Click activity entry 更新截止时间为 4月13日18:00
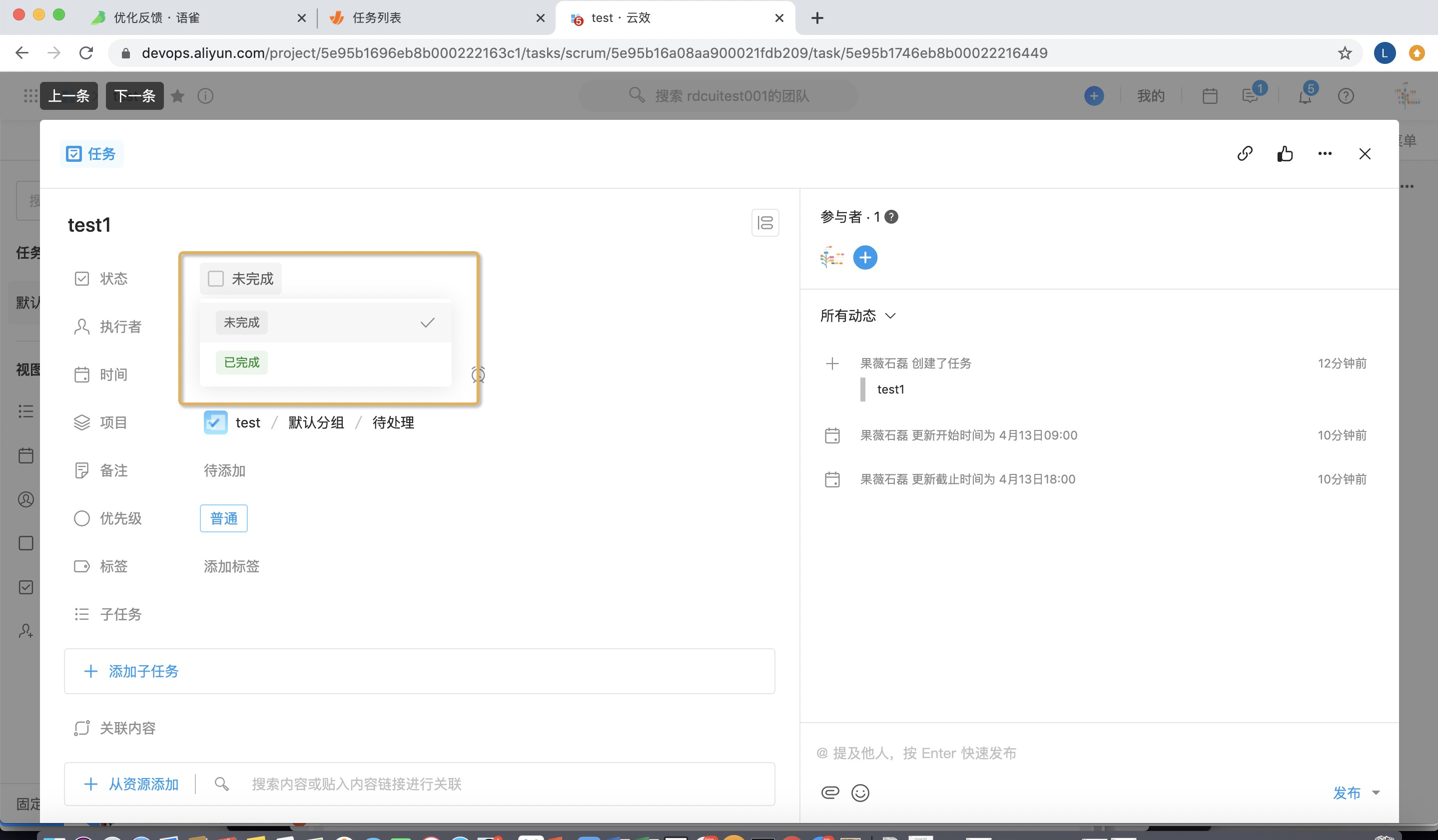Screen dimensions: 1438x840 pos(968,479)
